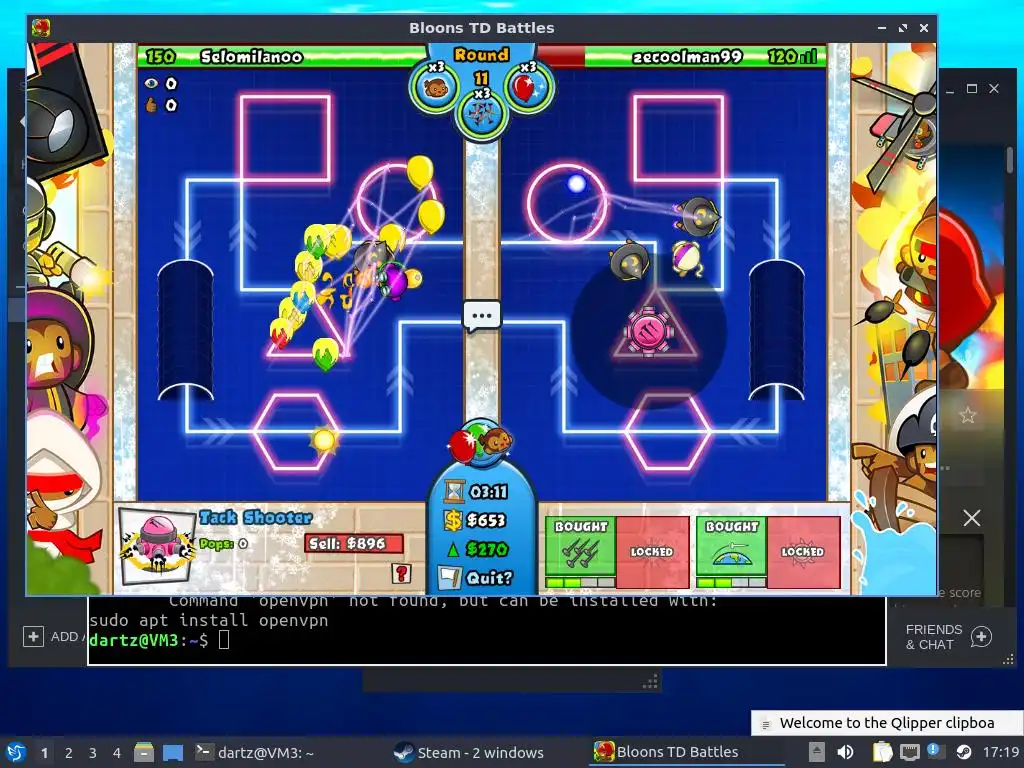Click the 03:11 timer display
The height and width of the screenshot is (768, 1024).
click(x=477, y=491)
